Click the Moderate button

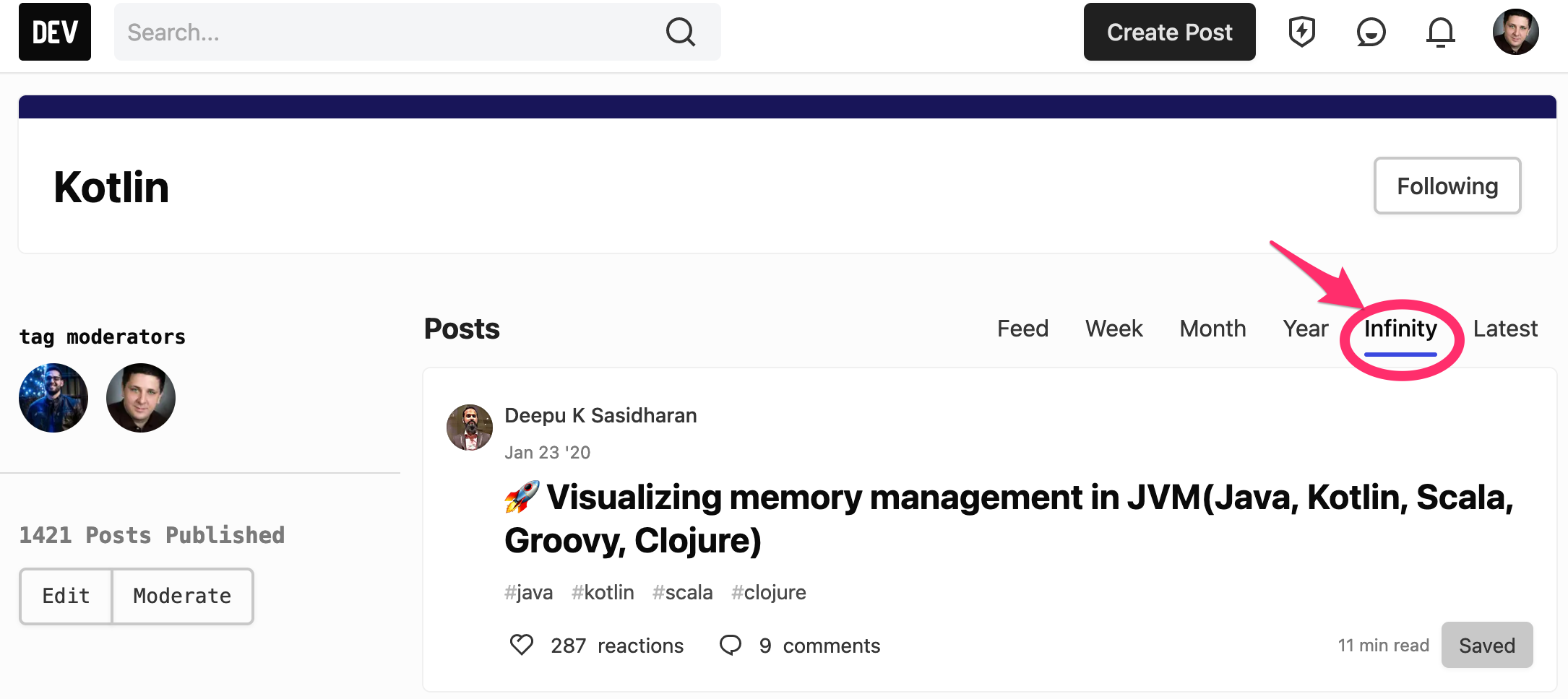point(182,596)
